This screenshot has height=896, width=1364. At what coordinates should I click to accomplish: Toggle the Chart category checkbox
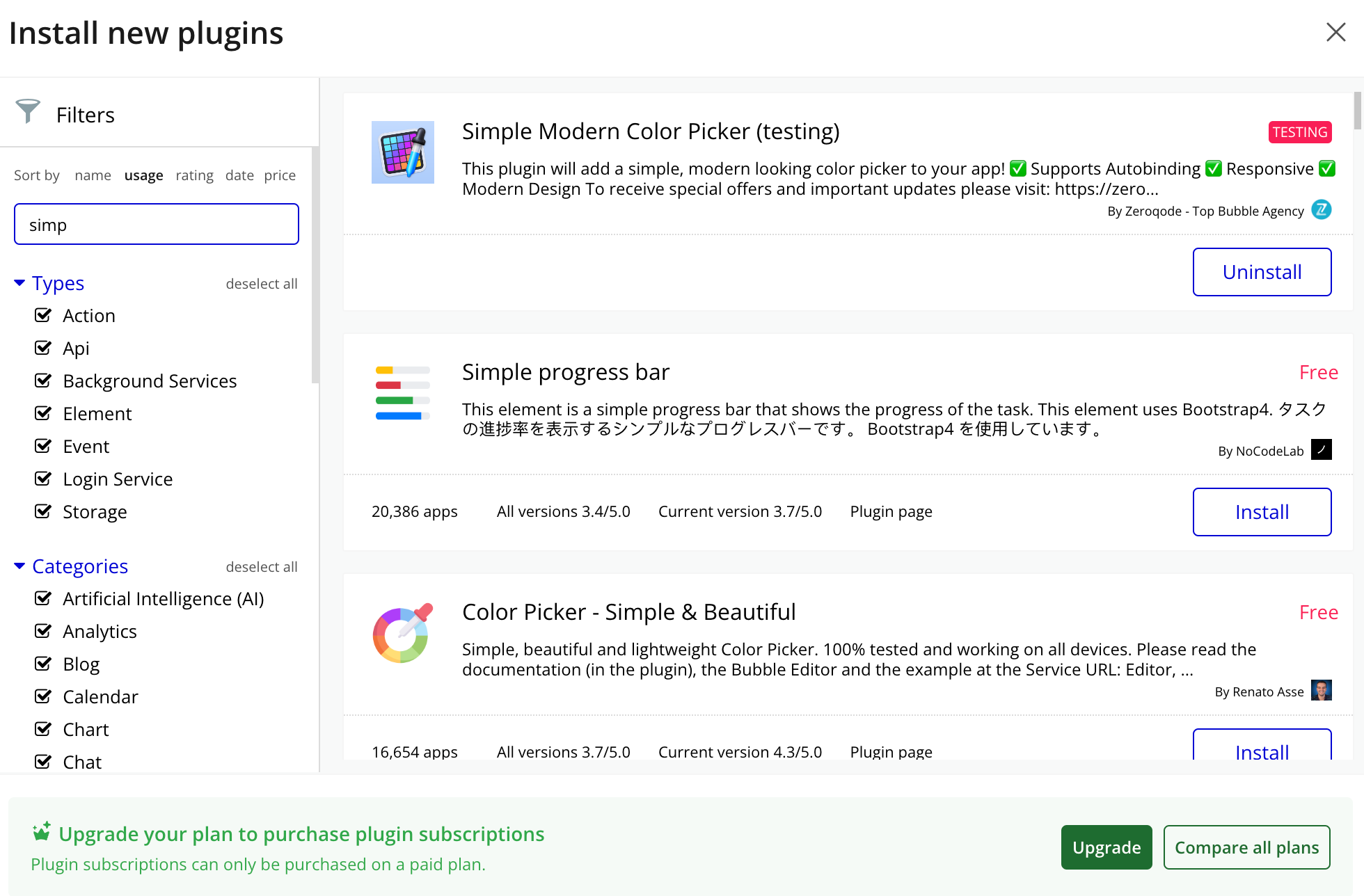(43, 729)
